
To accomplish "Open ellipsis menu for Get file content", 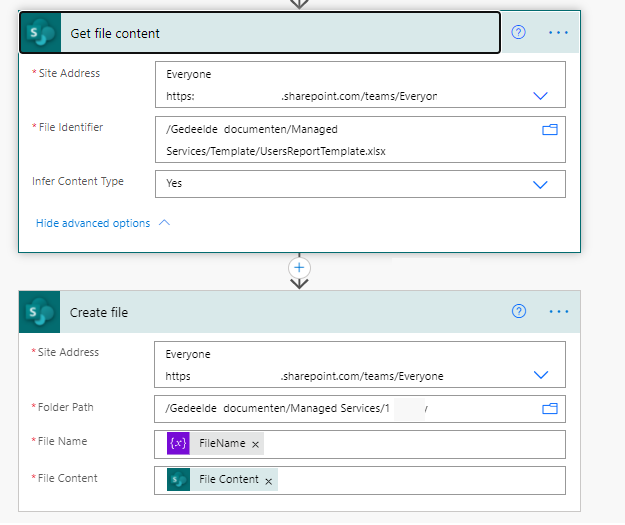I will pyautogui.click(x=558, y=32).
